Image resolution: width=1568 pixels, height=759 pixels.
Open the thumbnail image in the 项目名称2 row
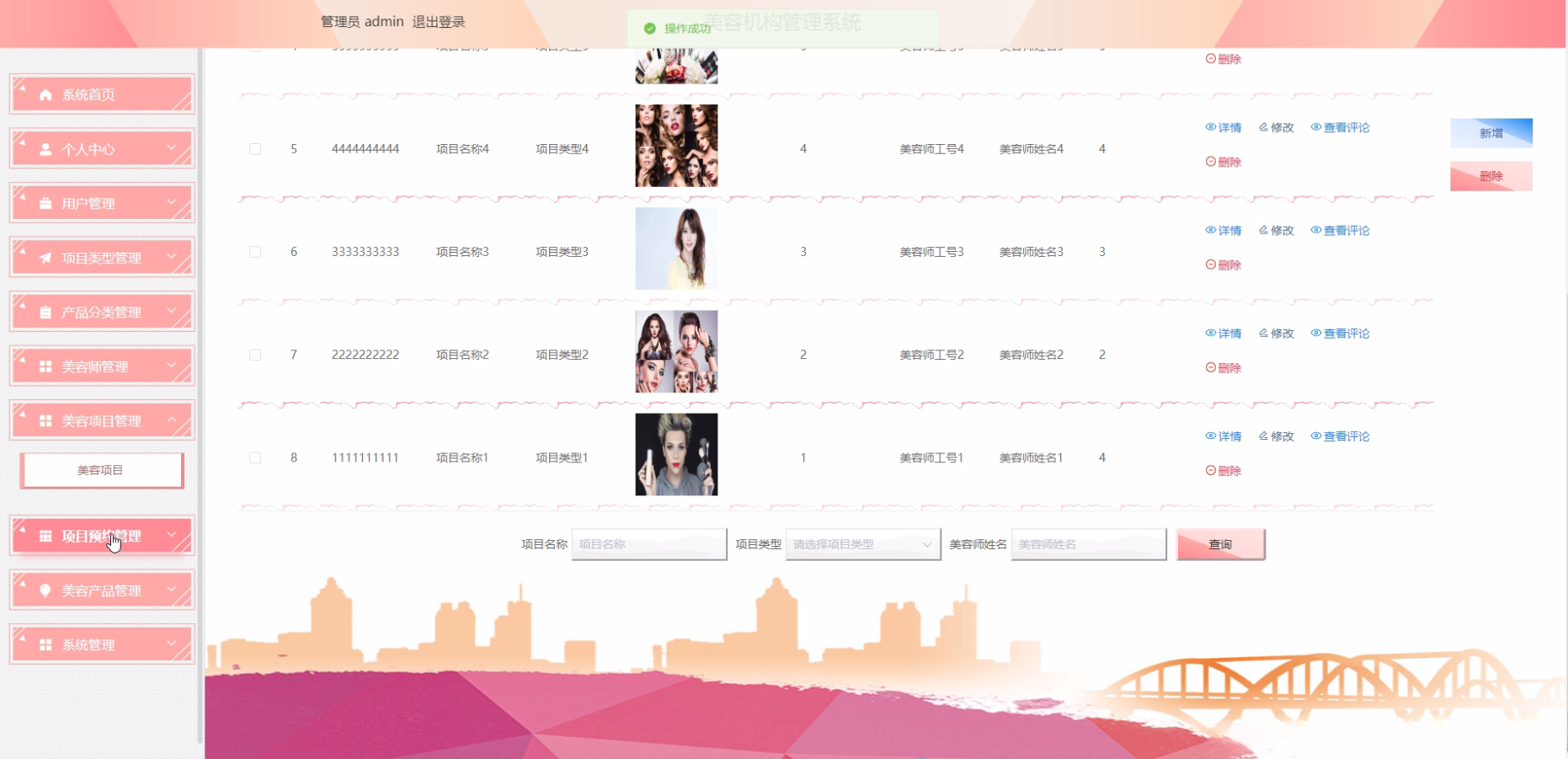676,351
